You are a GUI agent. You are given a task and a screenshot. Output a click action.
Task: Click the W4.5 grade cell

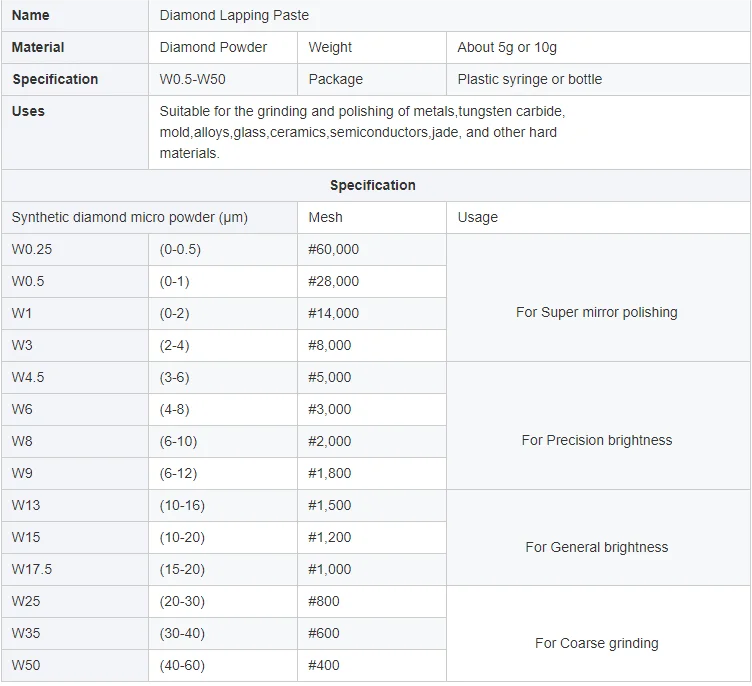[28, 377]
